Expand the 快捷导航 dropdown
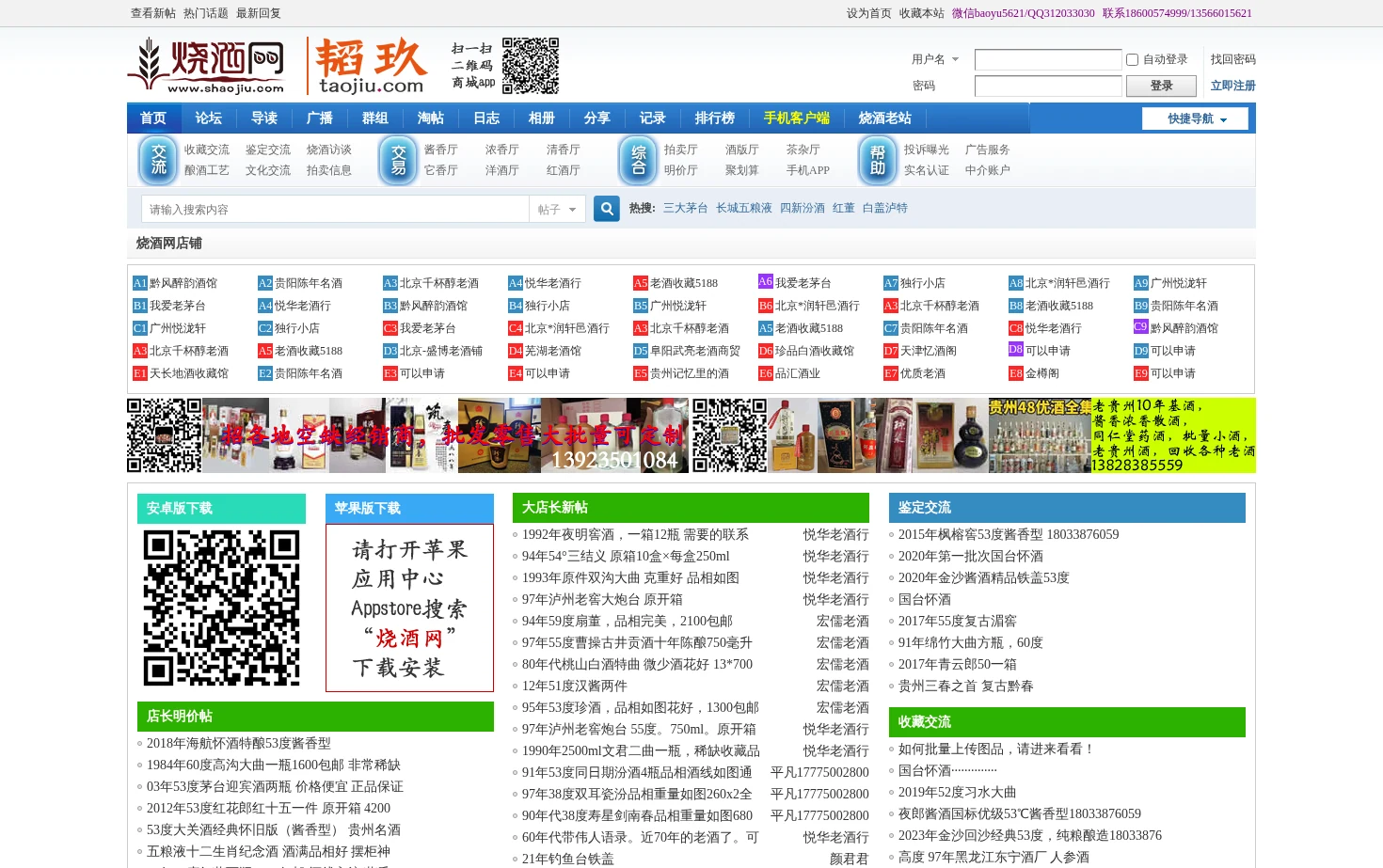1383x868 pixels. point(1195,118)
